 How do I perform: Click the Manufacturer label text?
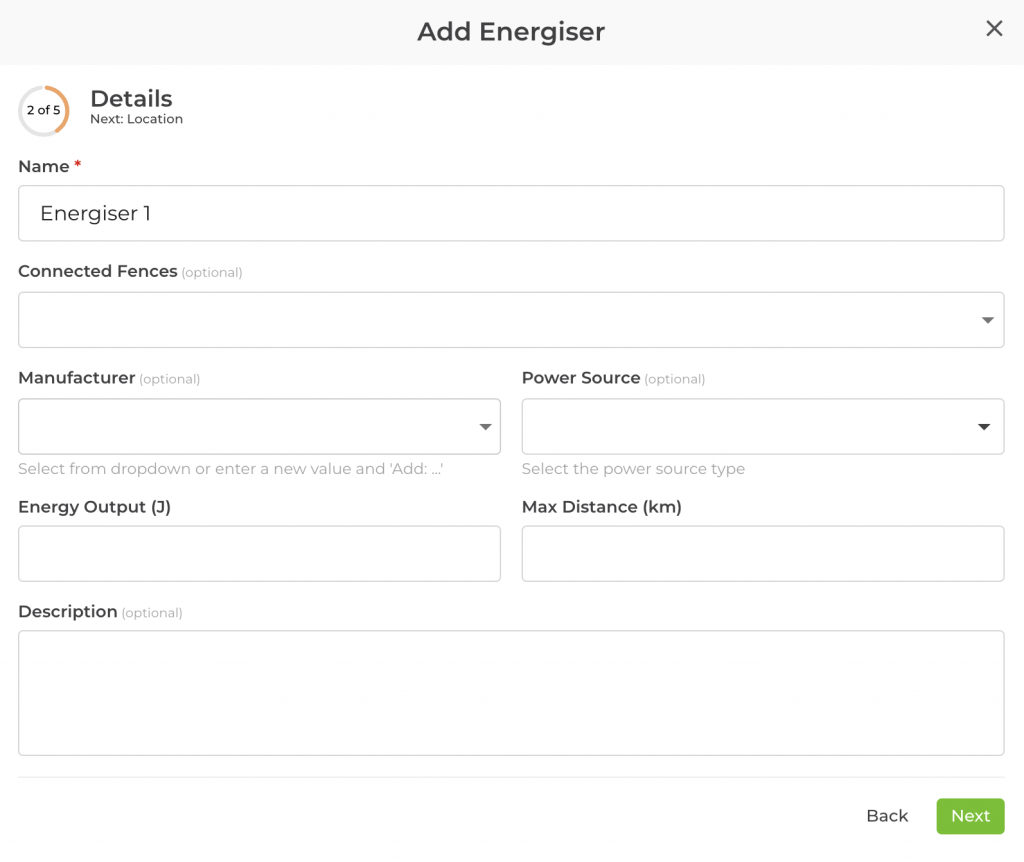coord(77,378)
